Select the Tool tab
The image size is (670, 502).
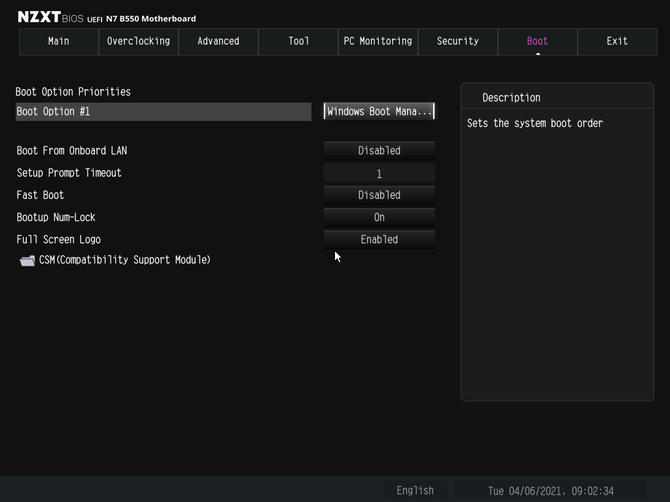298,41
